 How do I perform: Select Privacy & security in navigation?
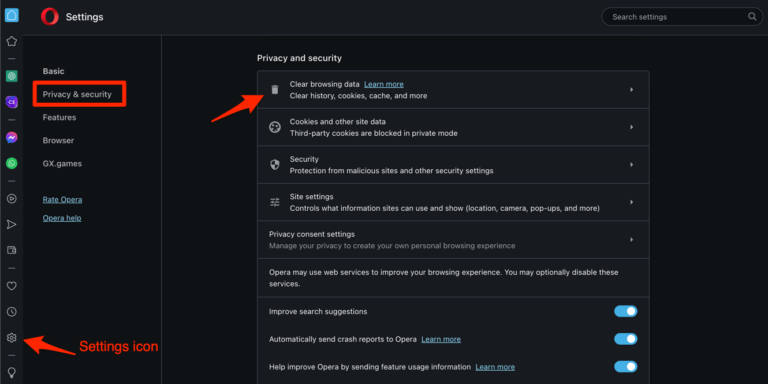77,94
